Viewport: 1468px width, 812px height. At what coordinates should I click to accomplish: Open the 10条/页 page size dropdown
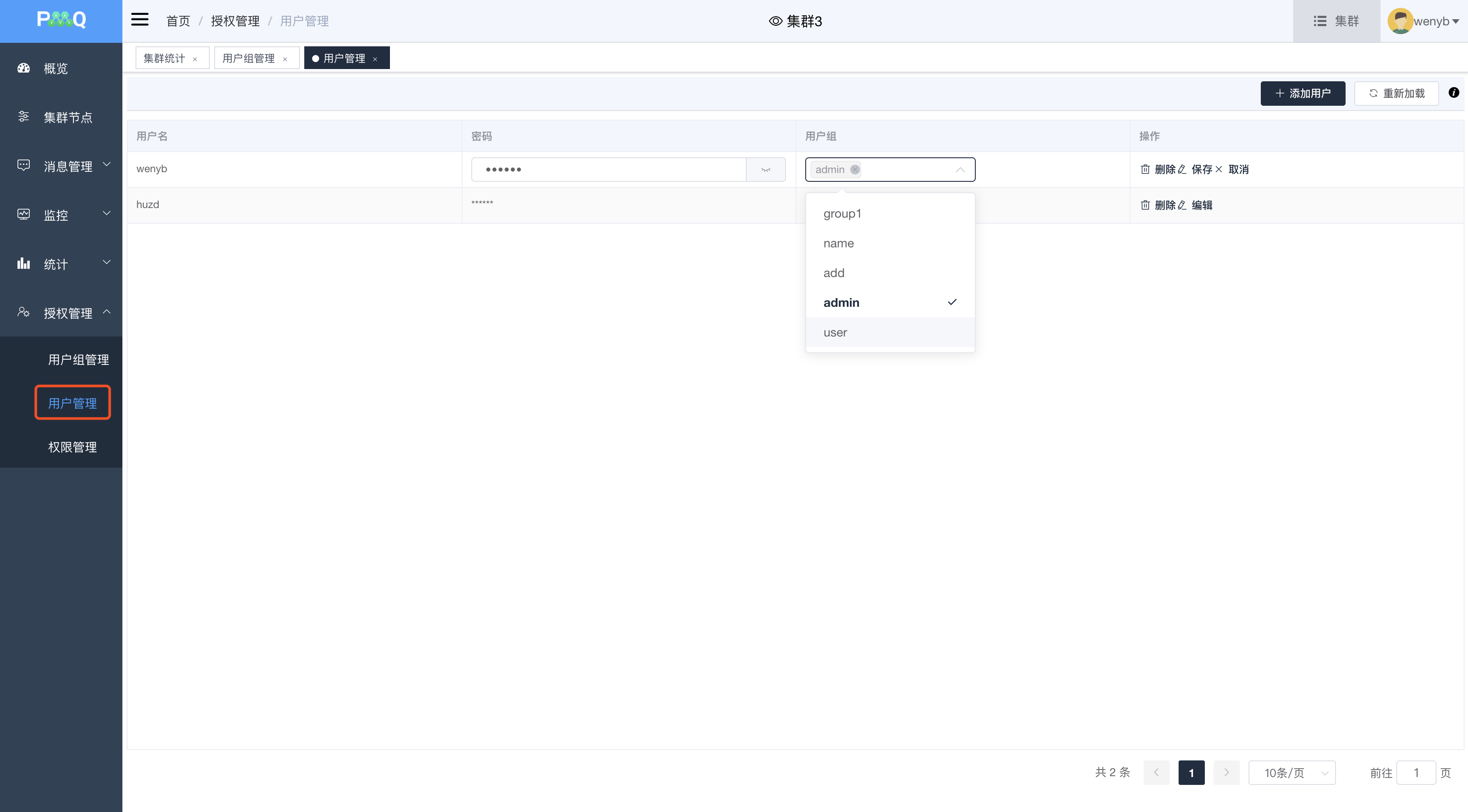click(x=1291, y=773)
